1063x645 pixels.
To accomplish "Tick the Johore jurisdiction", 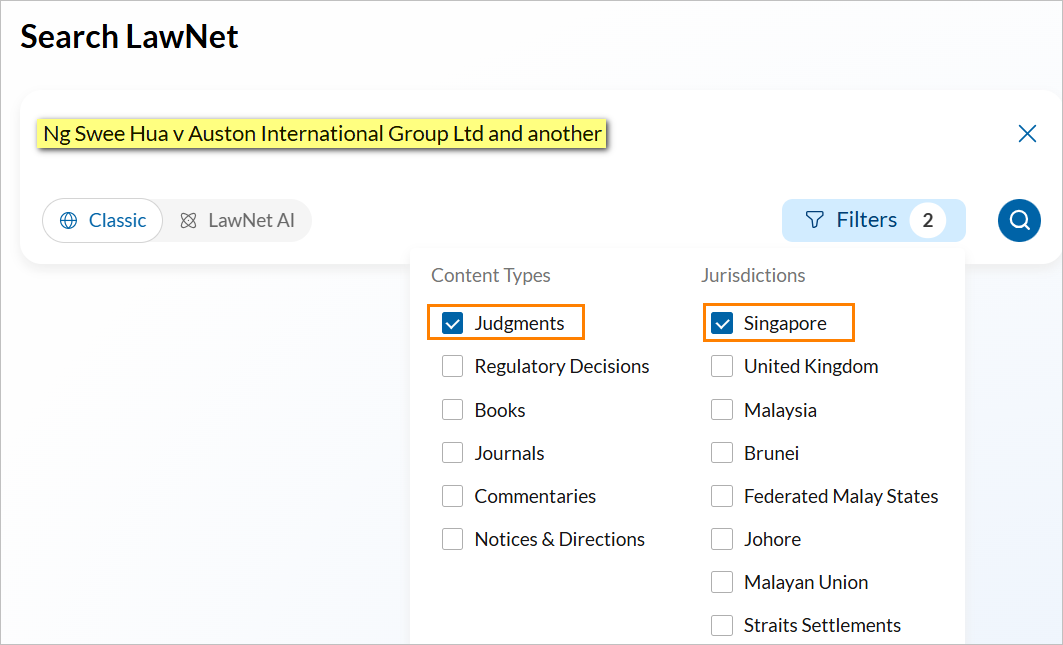I will coord(722,539).
